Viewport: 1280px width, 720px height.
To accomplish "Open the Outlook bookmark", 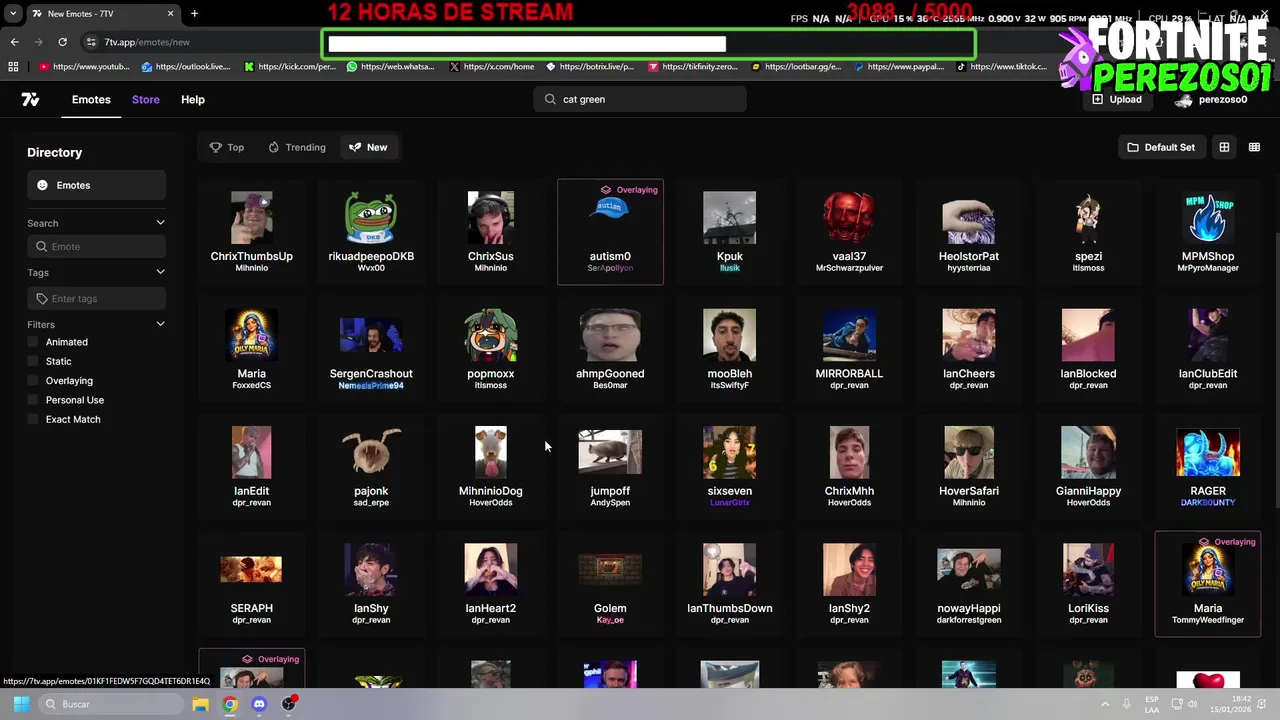I will [186, 67].
